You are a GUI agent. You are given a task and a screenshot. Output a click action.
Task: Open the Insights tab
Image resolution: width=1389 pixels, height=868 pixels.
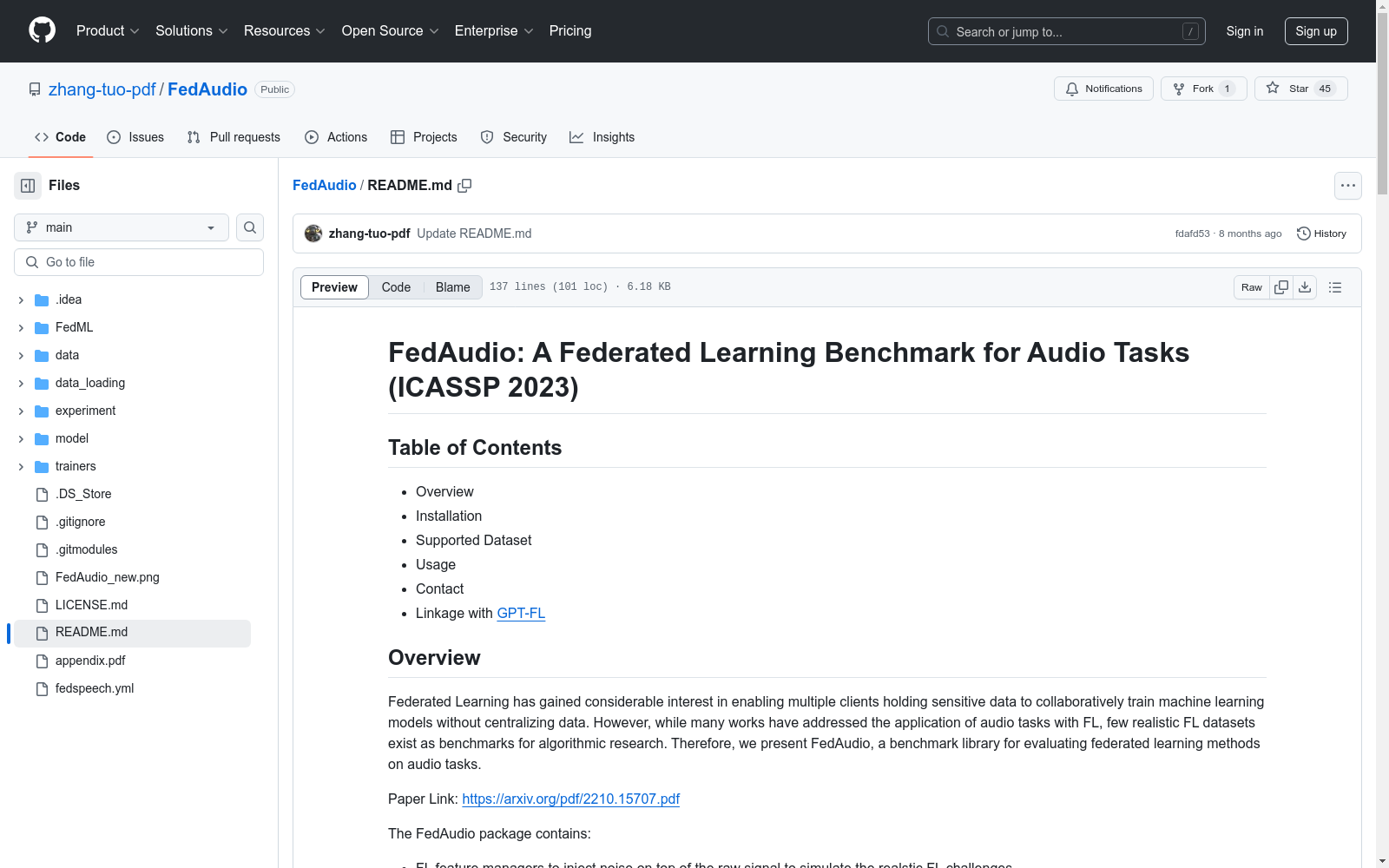click(602, 137)
